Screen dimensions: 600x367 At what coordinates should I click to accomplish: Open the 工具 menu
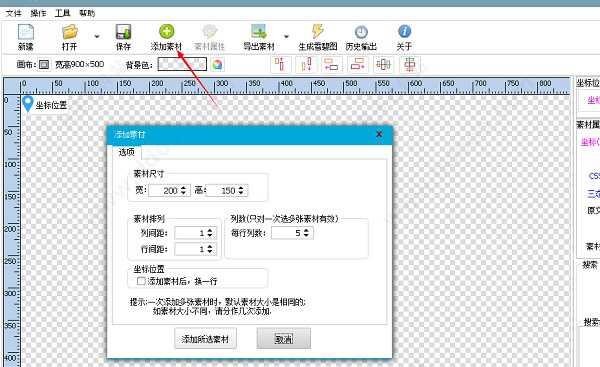point(62,13)
